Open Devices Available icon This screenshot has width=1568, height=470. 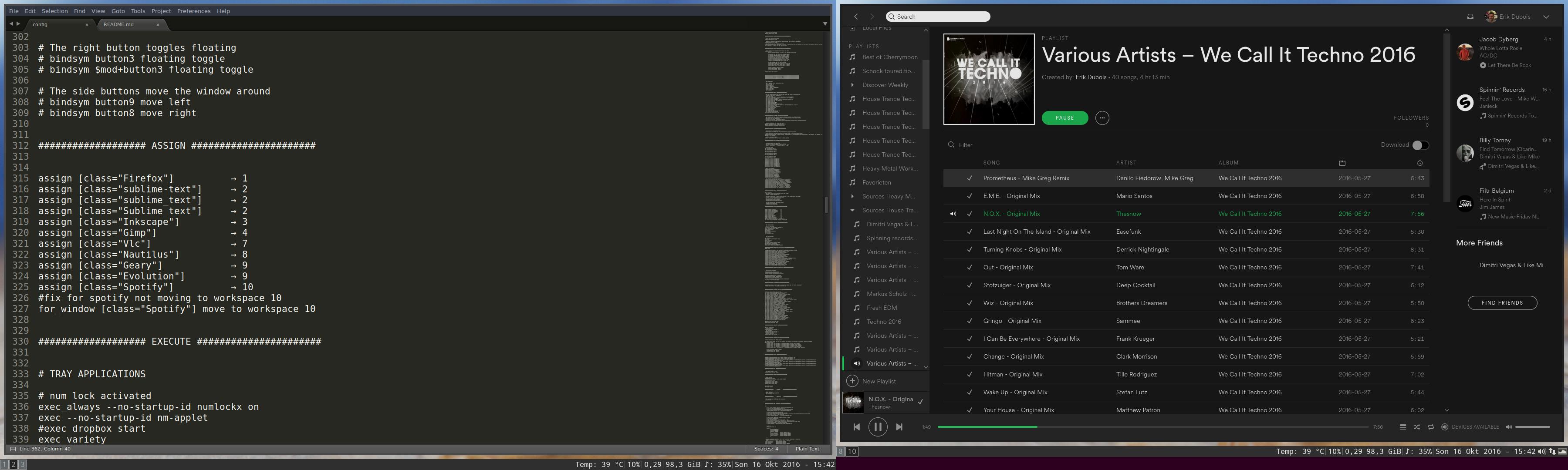[x=1444, y=427]
